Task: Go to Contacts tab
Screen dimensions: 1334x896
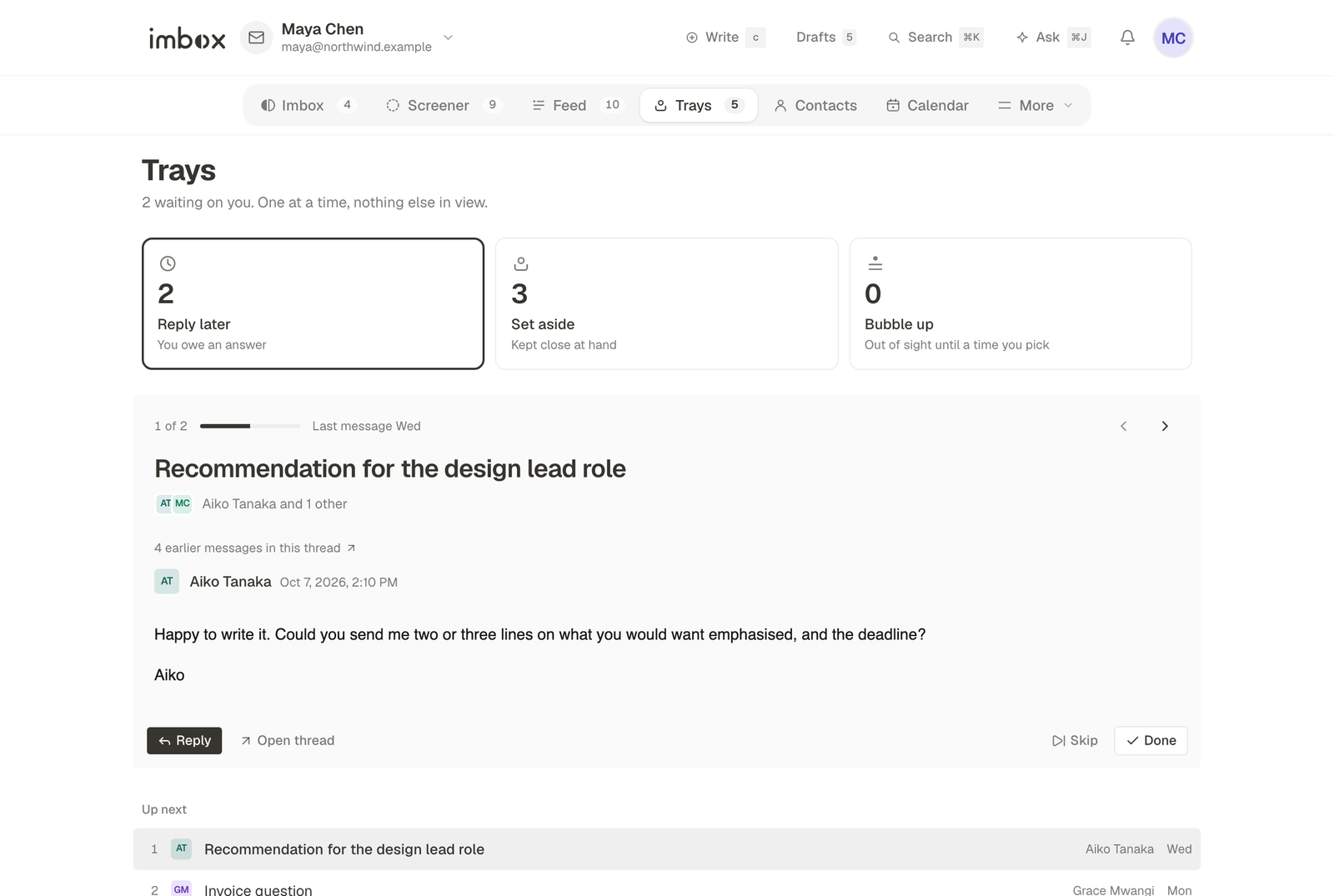Action: click(x=815, y=105)
